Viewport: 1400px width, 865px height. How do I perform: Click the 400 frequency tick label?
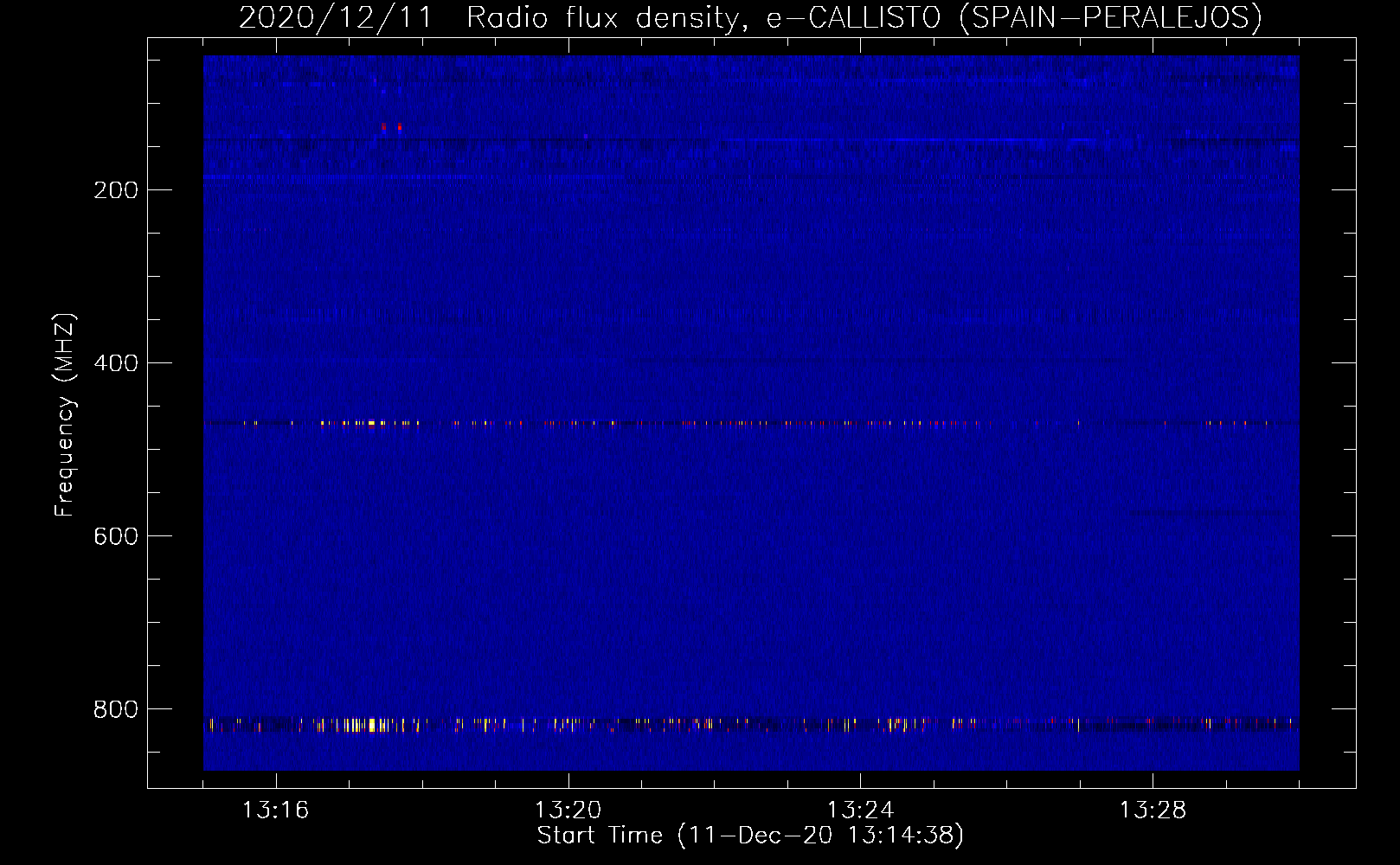pyautogui.click(x=116, y=363)
